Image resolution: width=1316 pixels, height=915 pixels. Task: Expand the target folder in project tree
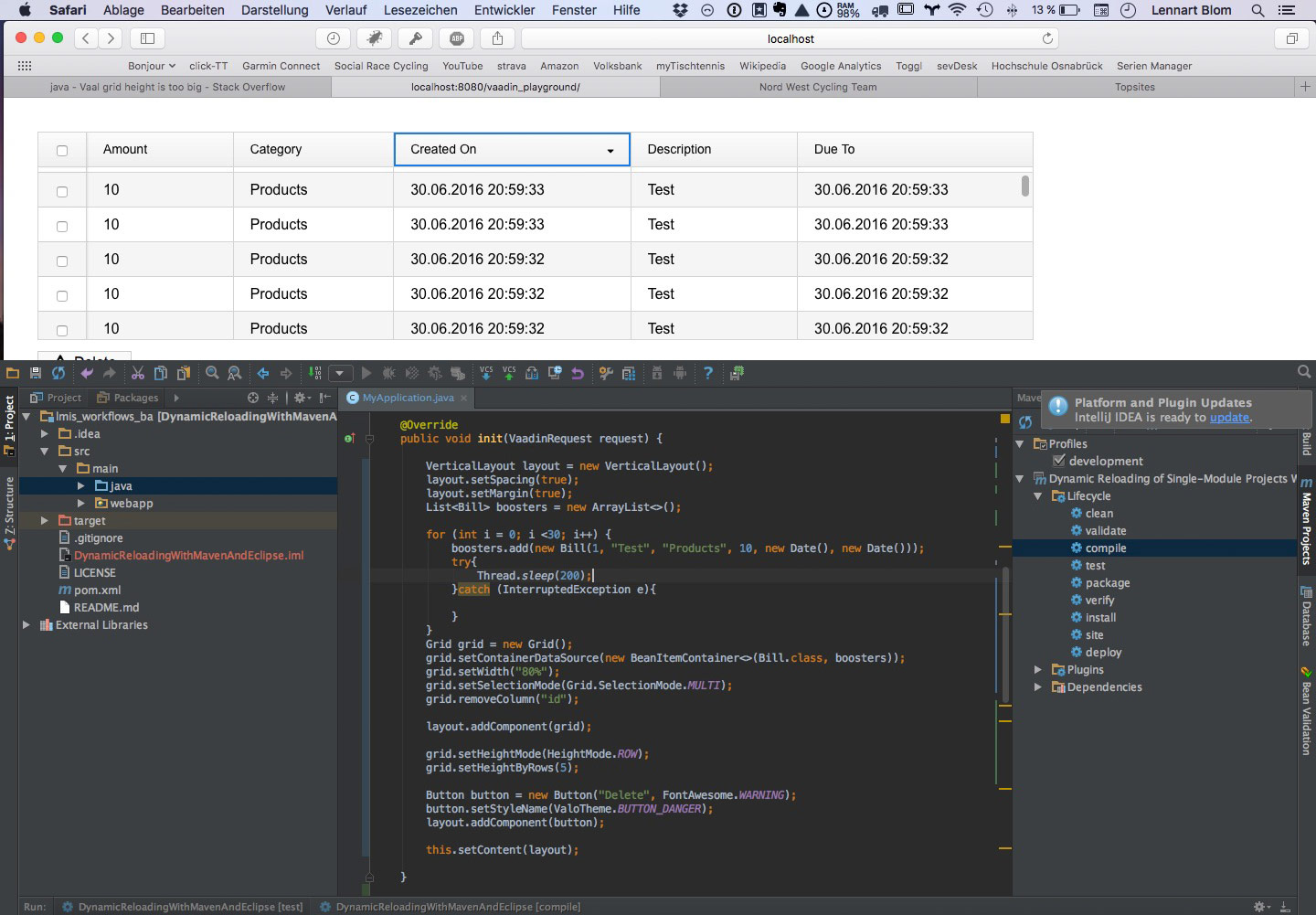pos(44,520)
